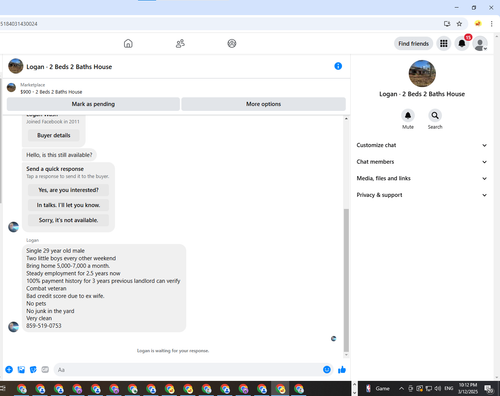Click side panel name 'Logan - 2 Beds 2 Baths House'

[x=422, y=94]
